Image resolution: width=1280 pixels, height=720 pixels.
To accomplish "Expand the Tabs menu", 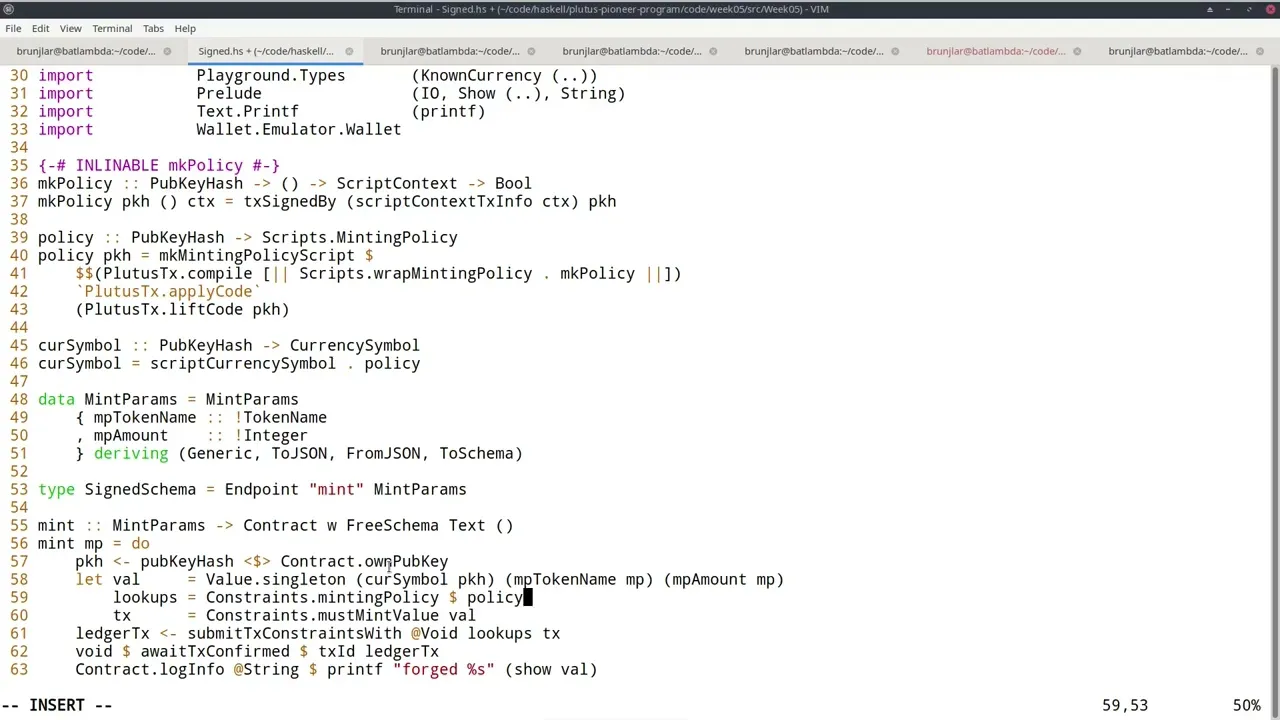I will coord(153,28).
